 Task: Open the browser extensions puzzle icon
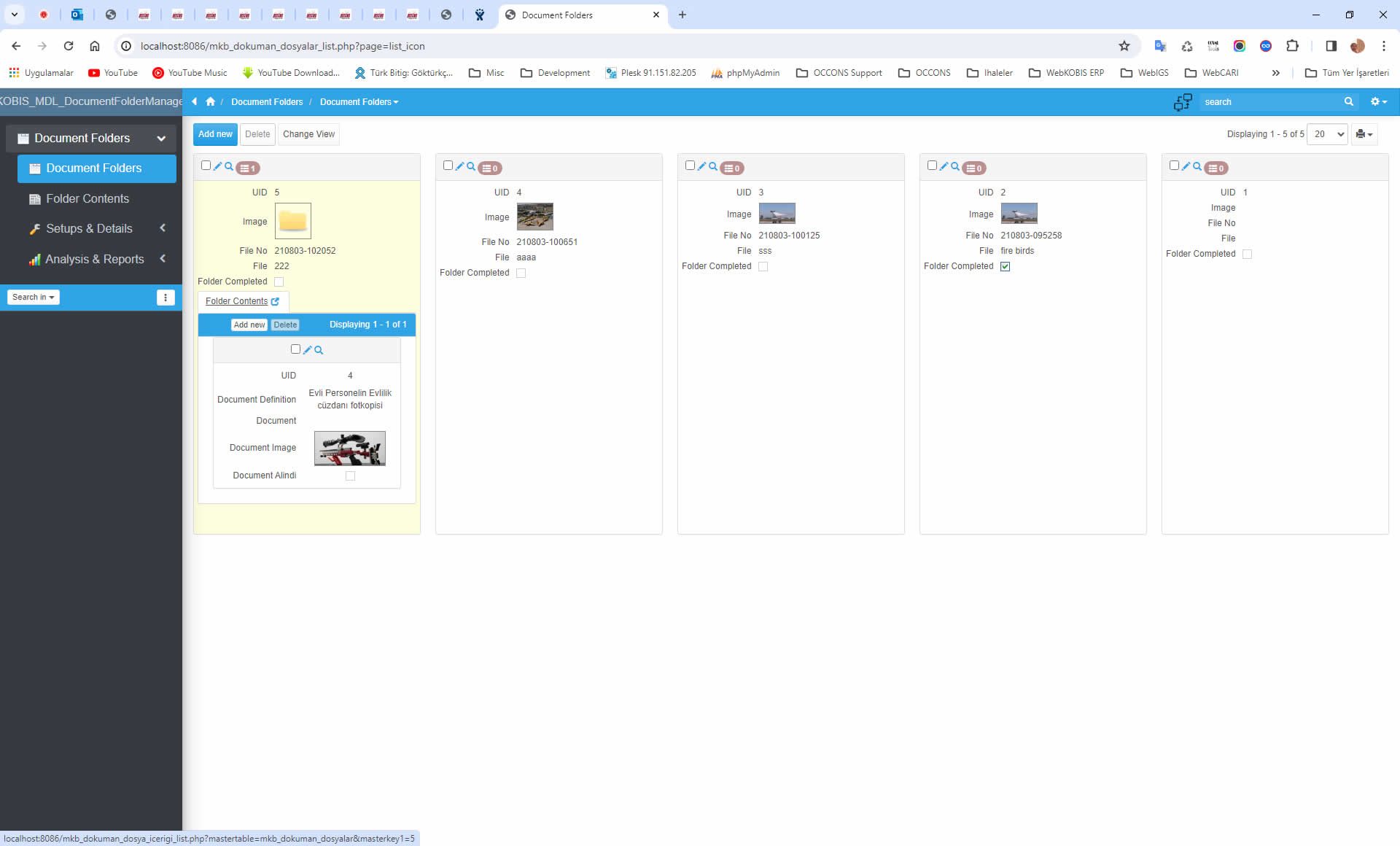point(1292,46)
